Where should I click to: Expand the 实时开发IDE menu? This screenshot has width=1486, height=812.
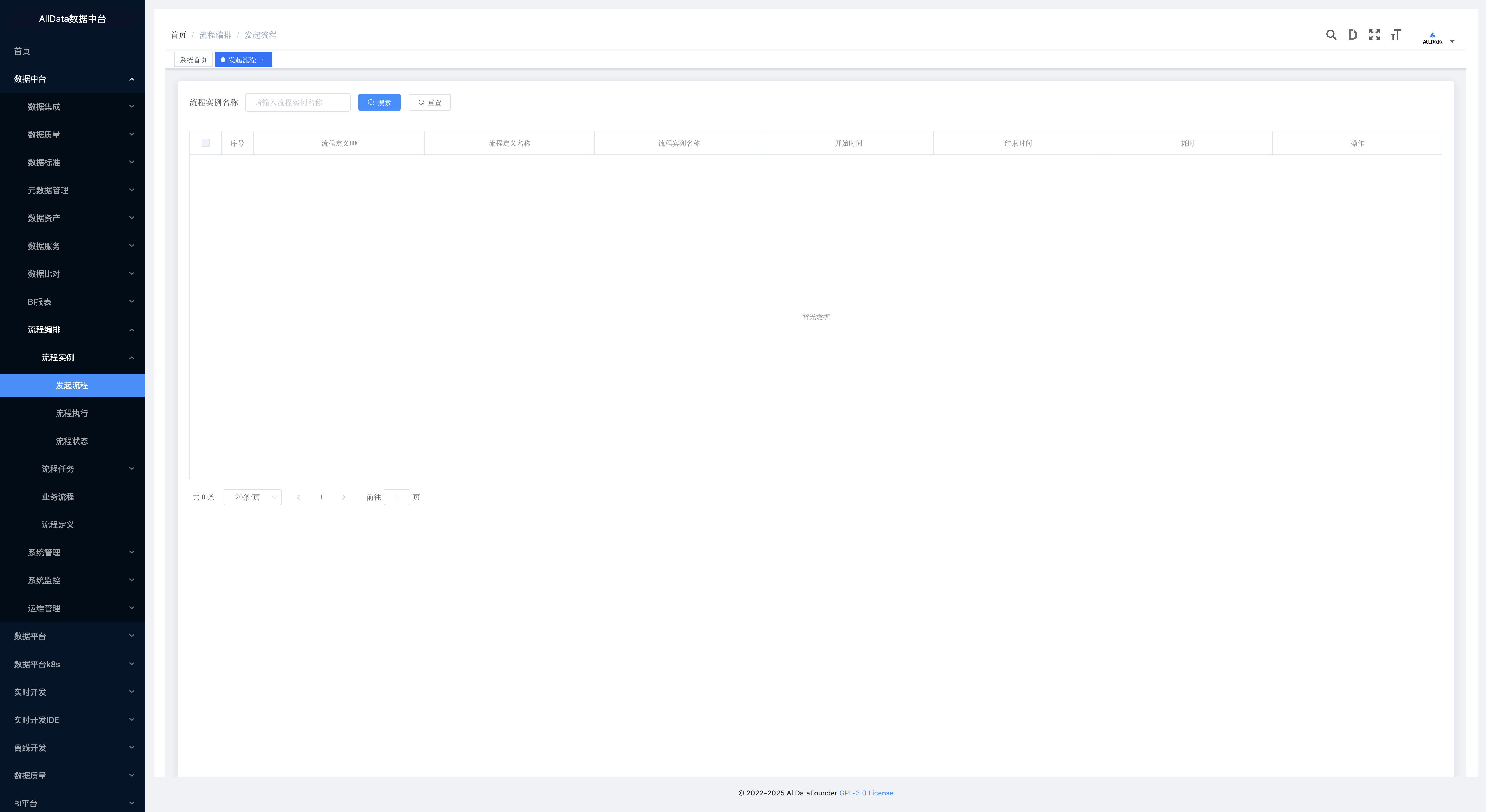(x=73, y=720)
